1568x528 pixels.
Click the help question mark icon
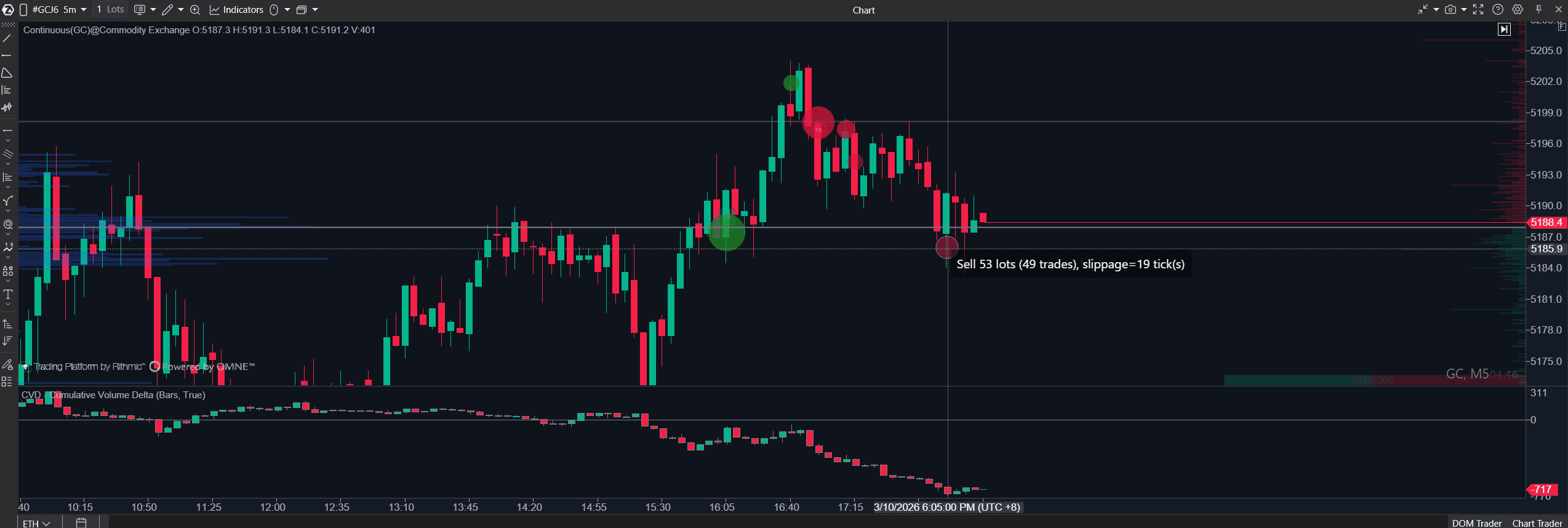tap(1498, 10)
